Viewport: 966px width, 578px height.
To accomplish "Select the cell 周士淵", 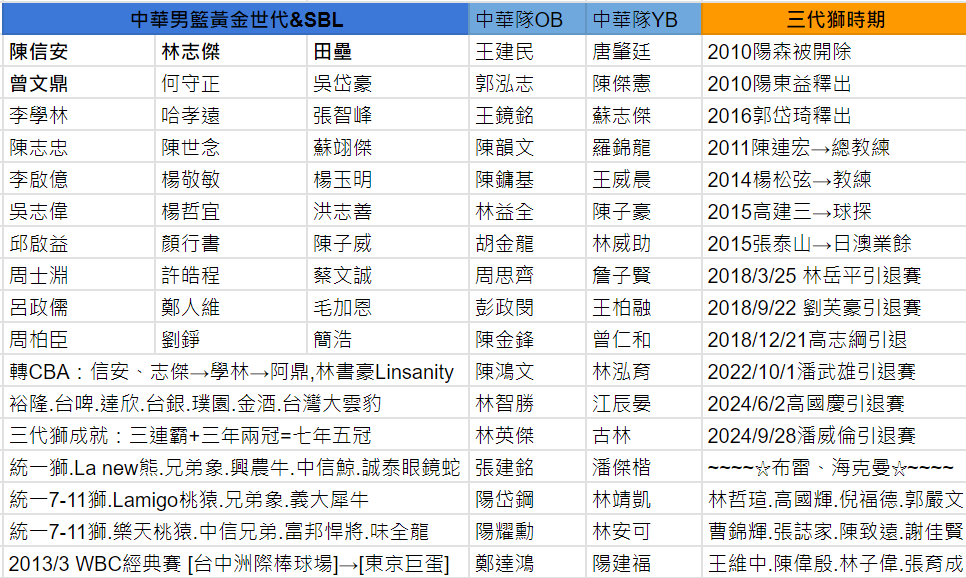I will [x=79, y=275].
